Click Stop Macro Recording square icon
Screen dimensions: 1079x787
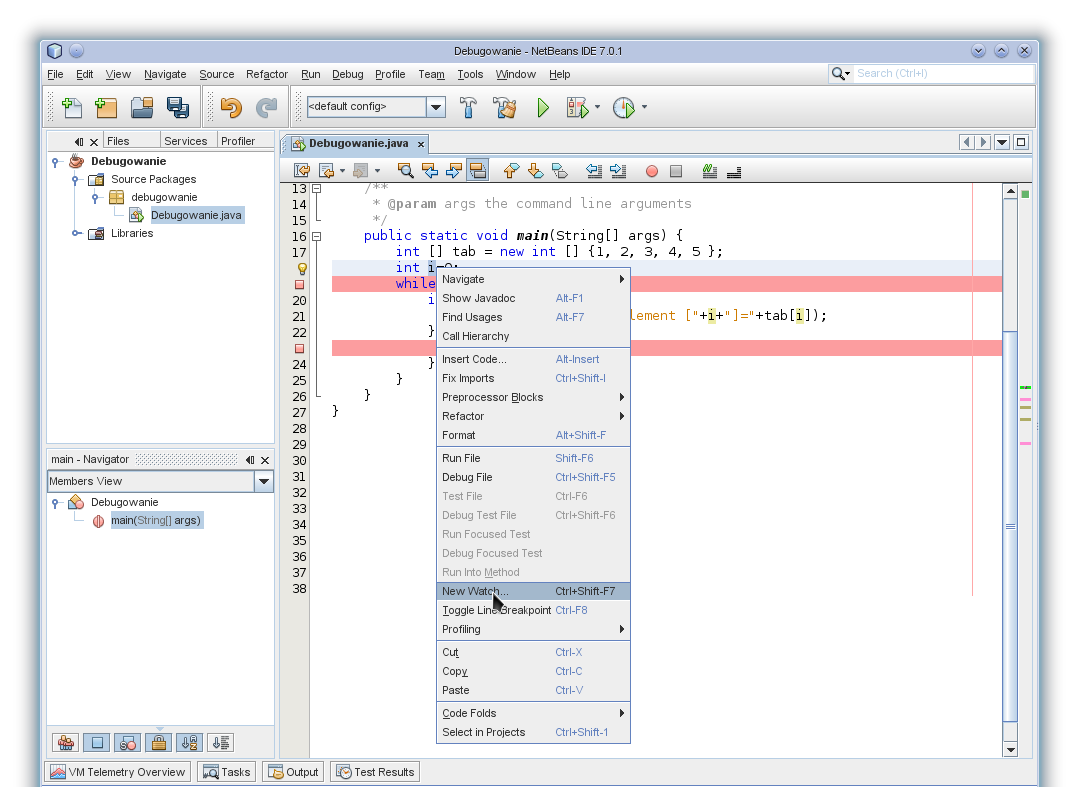(x=676, y=171)
